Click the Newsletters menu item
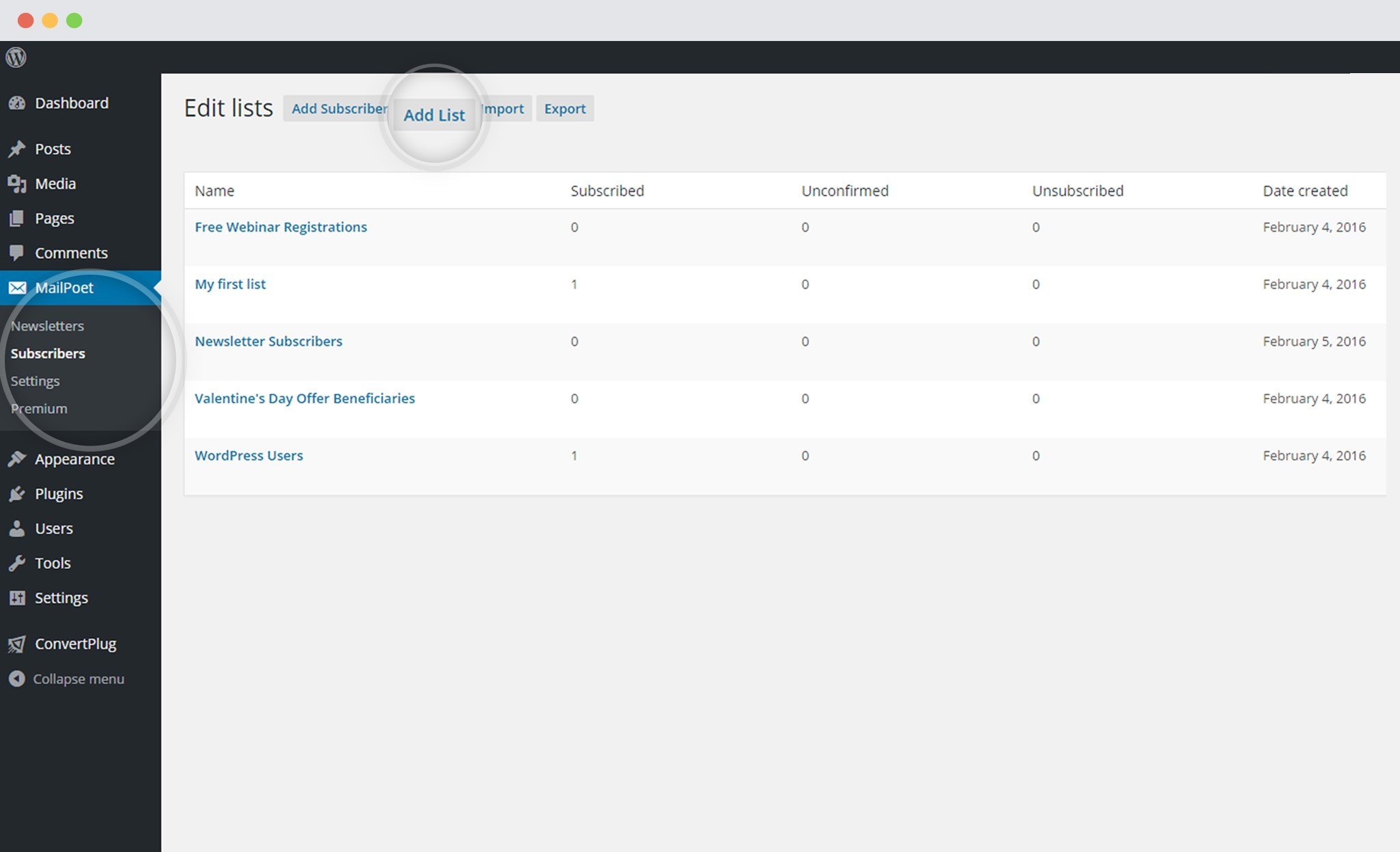This screenshot has height=852, width=1400. tap(46, 325)
